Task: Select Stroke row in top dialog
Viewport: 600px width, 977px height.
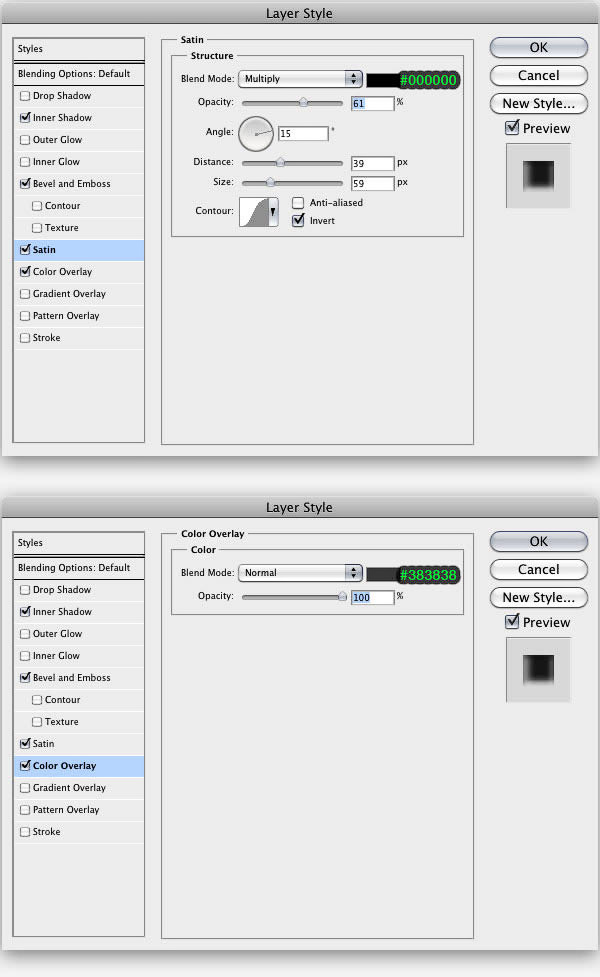Action: [79, 338]
